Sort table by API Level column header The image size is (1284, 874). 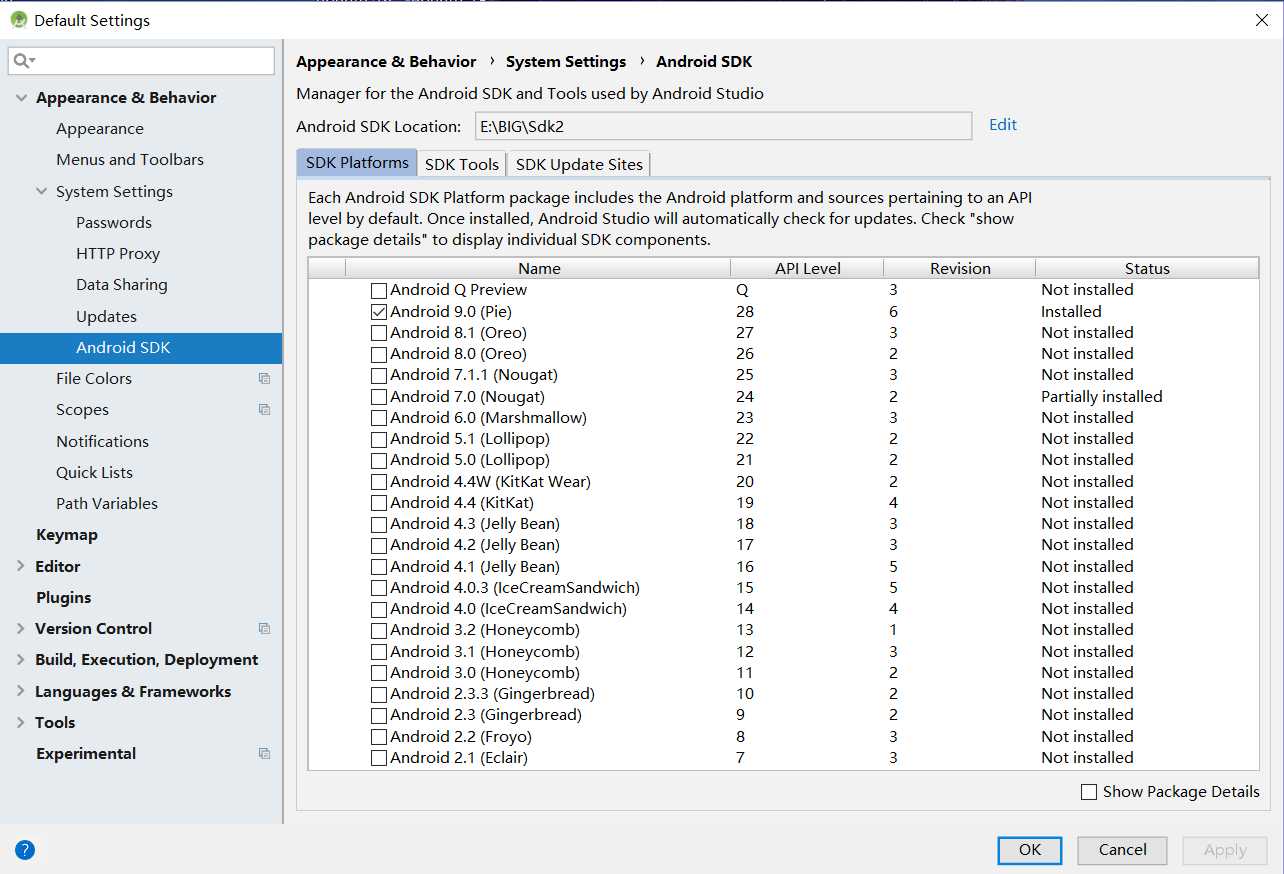(808, 268)
